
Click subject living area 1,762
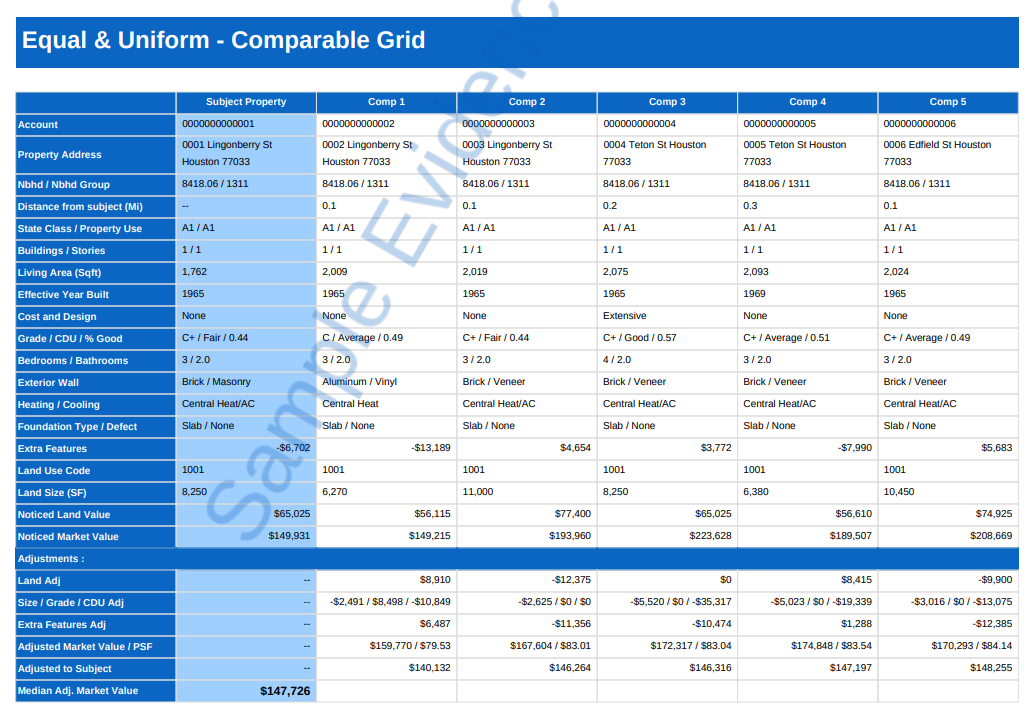pos(194,272)
